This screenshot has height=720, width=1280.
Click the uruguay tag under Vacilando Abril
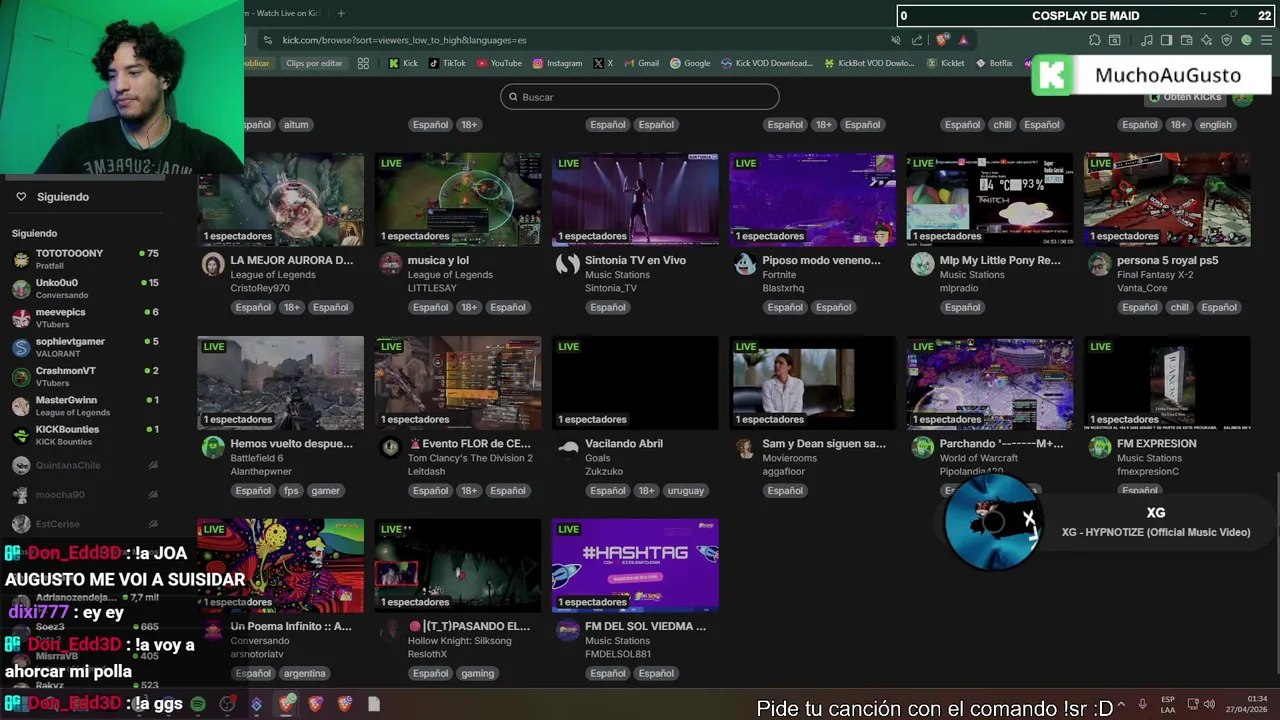point(685,491)
